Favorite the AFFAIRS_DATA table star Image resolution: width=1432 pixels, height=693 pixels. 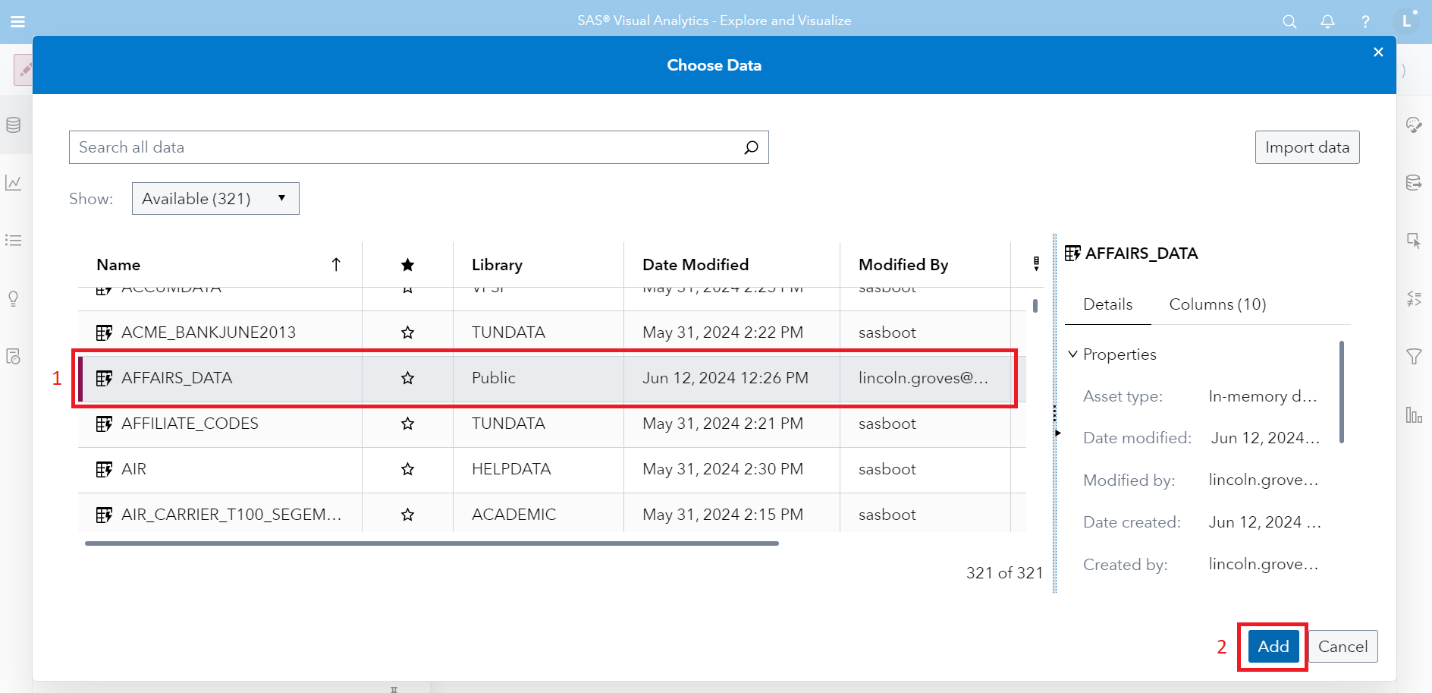(x=407, y=378)
